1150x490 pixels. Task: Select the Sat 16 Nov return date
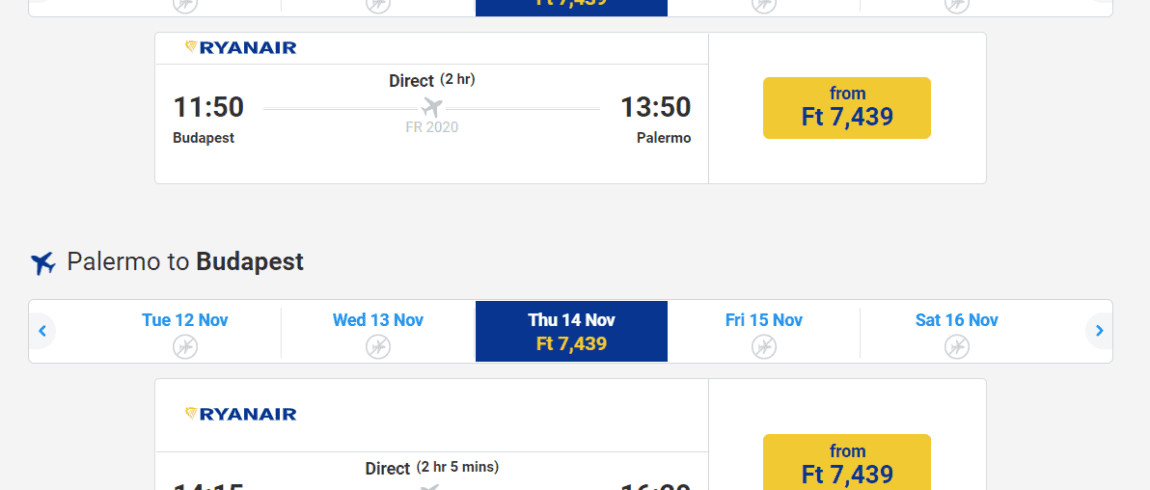pos(956,332)
